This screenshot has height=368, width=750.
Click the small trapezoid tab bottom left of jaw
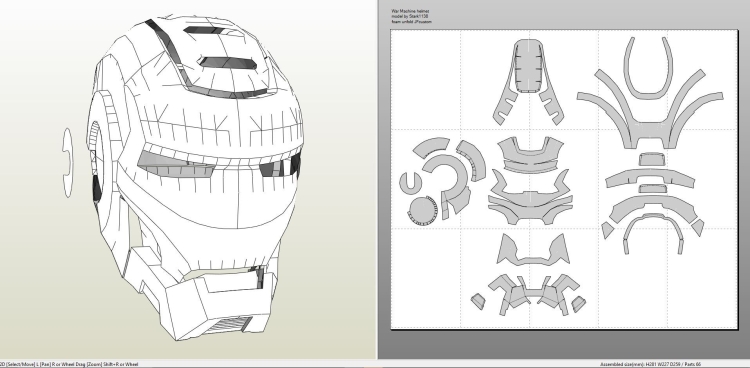478,301
